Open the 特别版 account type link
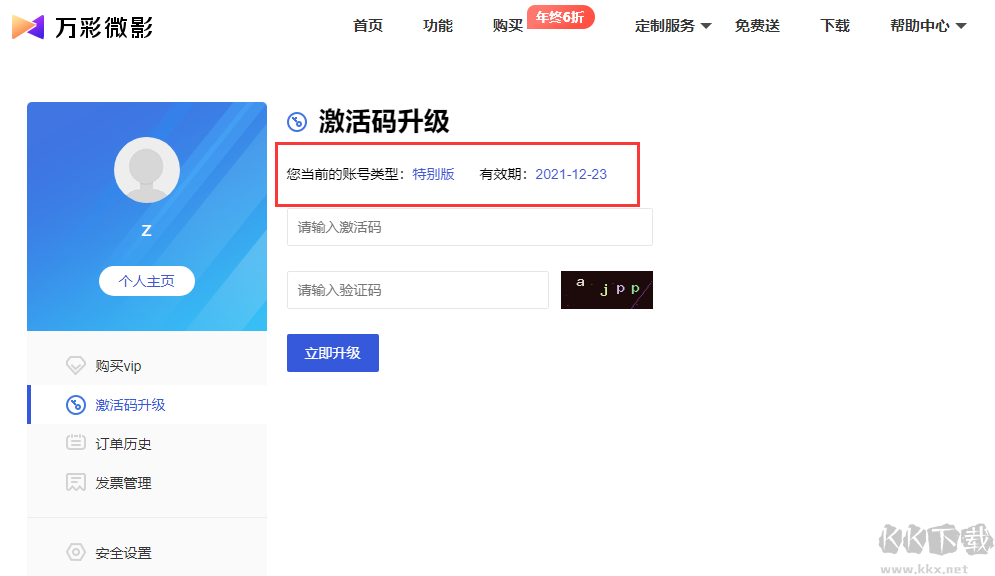The height and width of the screenshot is (576, 995). 434,174
